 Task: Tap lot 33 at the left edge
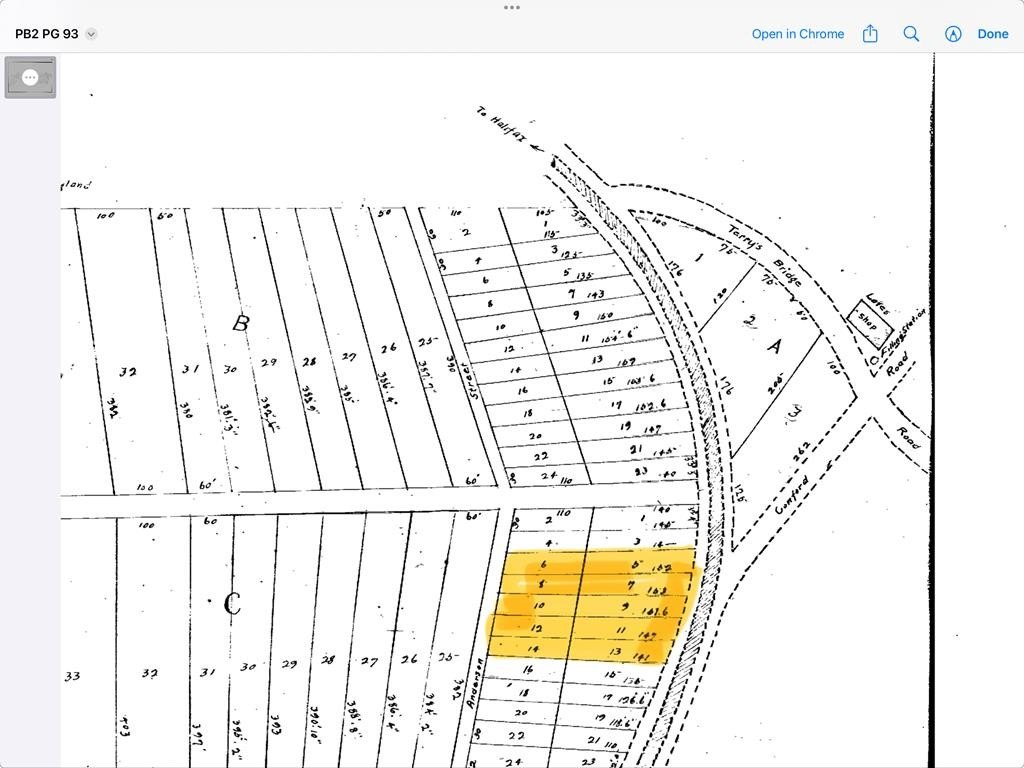[x=72, y=676]
